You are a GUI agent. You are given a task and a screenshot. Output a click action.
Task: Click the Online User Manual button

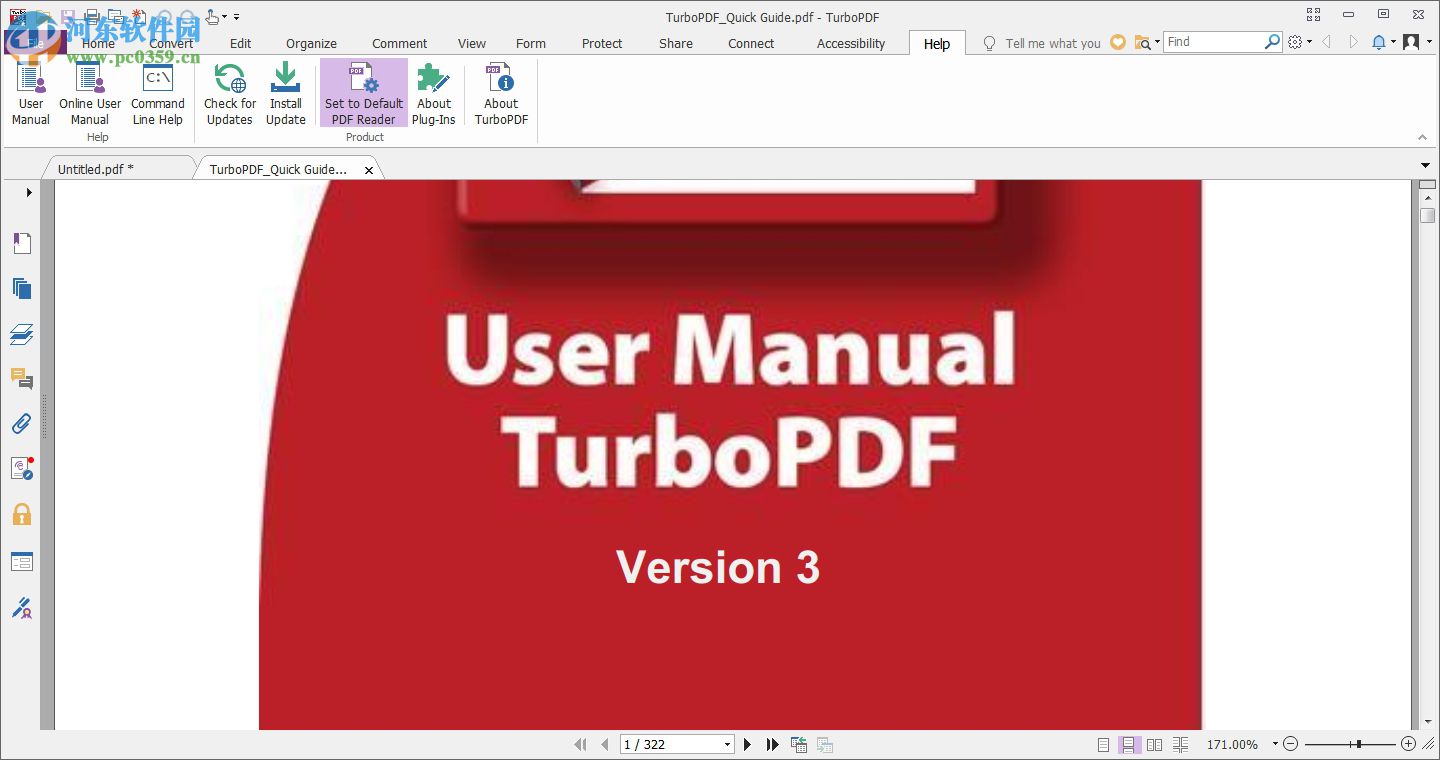tap(89, 93)
